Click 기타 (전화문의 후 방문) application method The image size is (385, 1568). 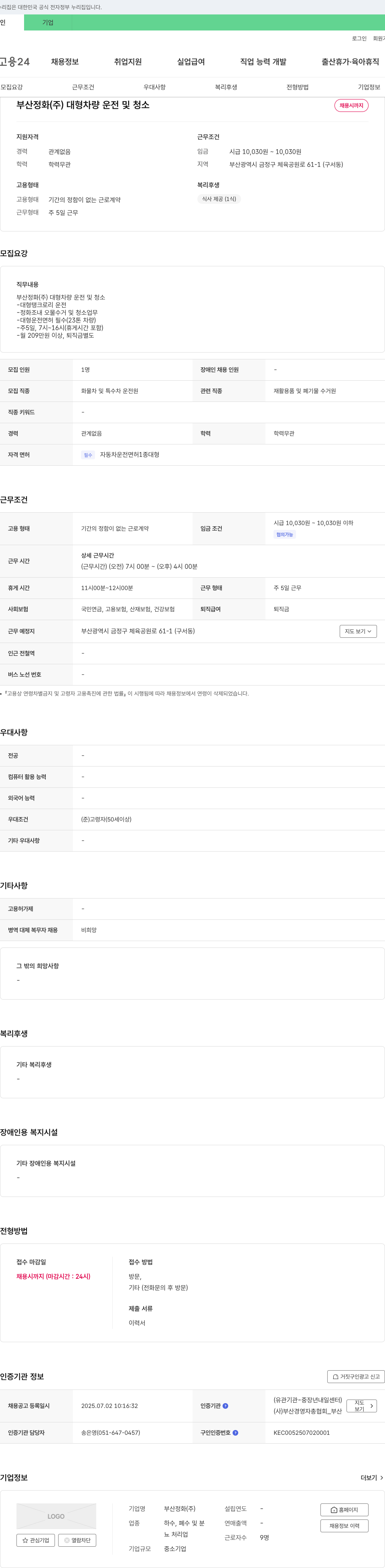[x=158, y=1287]
